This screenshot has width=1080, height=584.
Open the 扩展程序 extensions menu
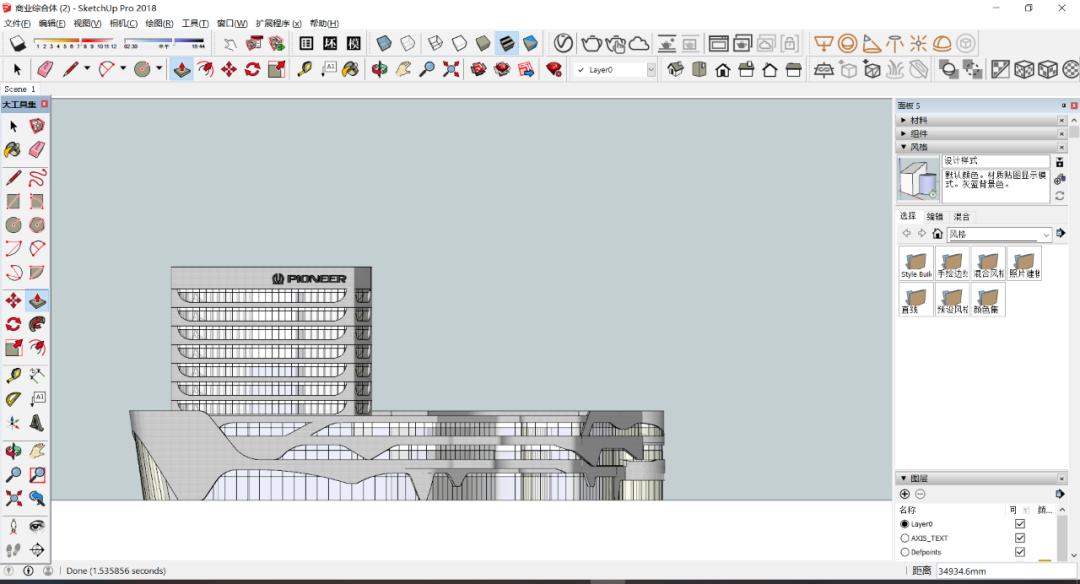tap(278, 23)
